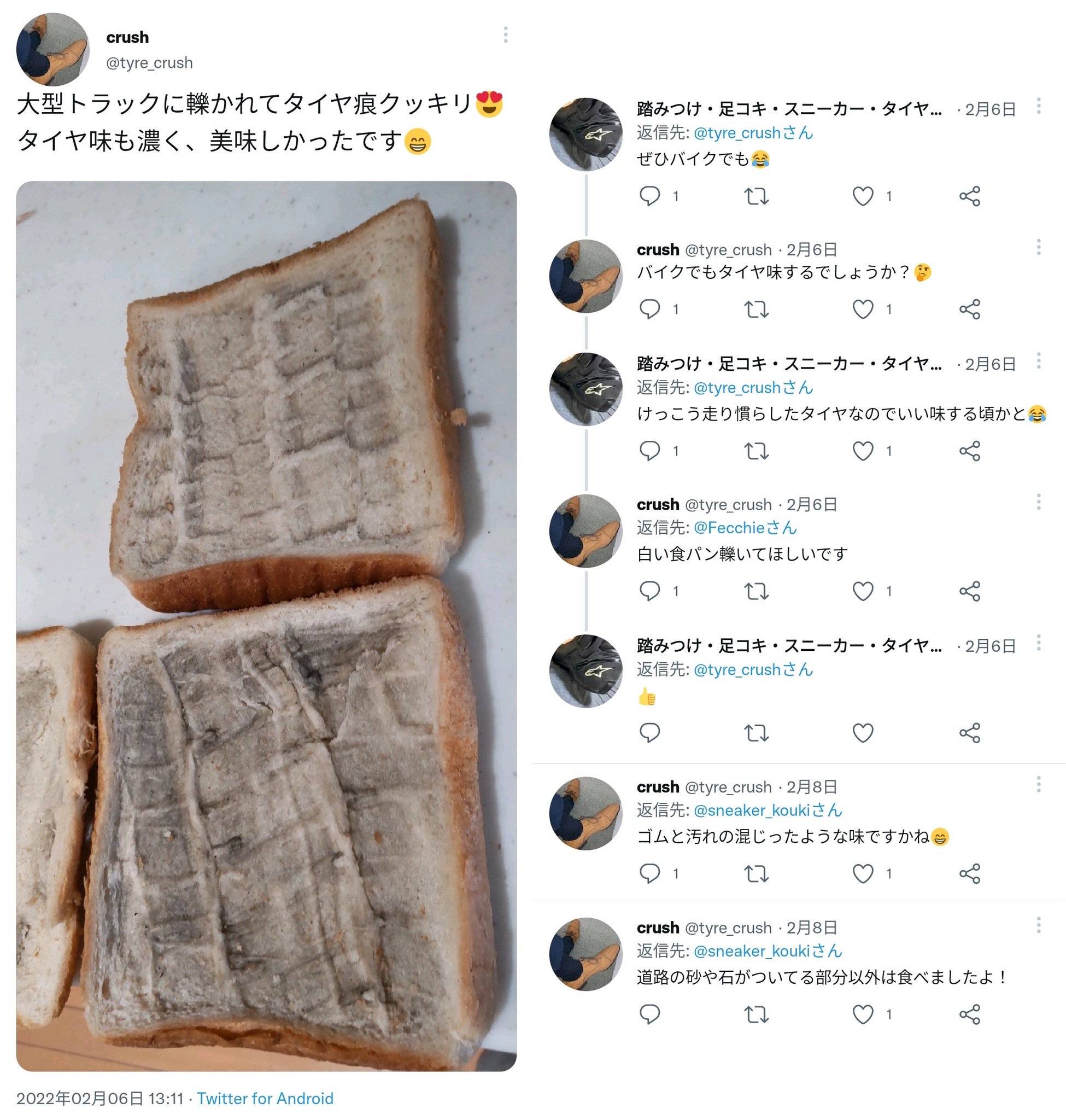
Task: Open first @sneaker_kouki mention link
Action: coord(768,810)
